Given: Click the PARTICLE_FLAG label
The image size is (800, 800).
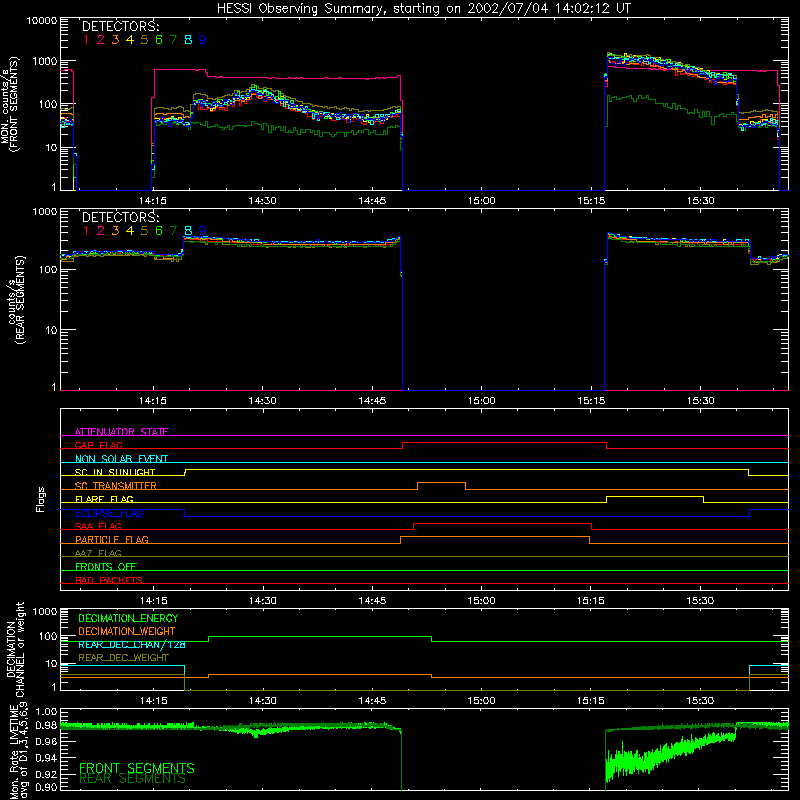Looking at the screenshot, I should click(x=112, y=539).
